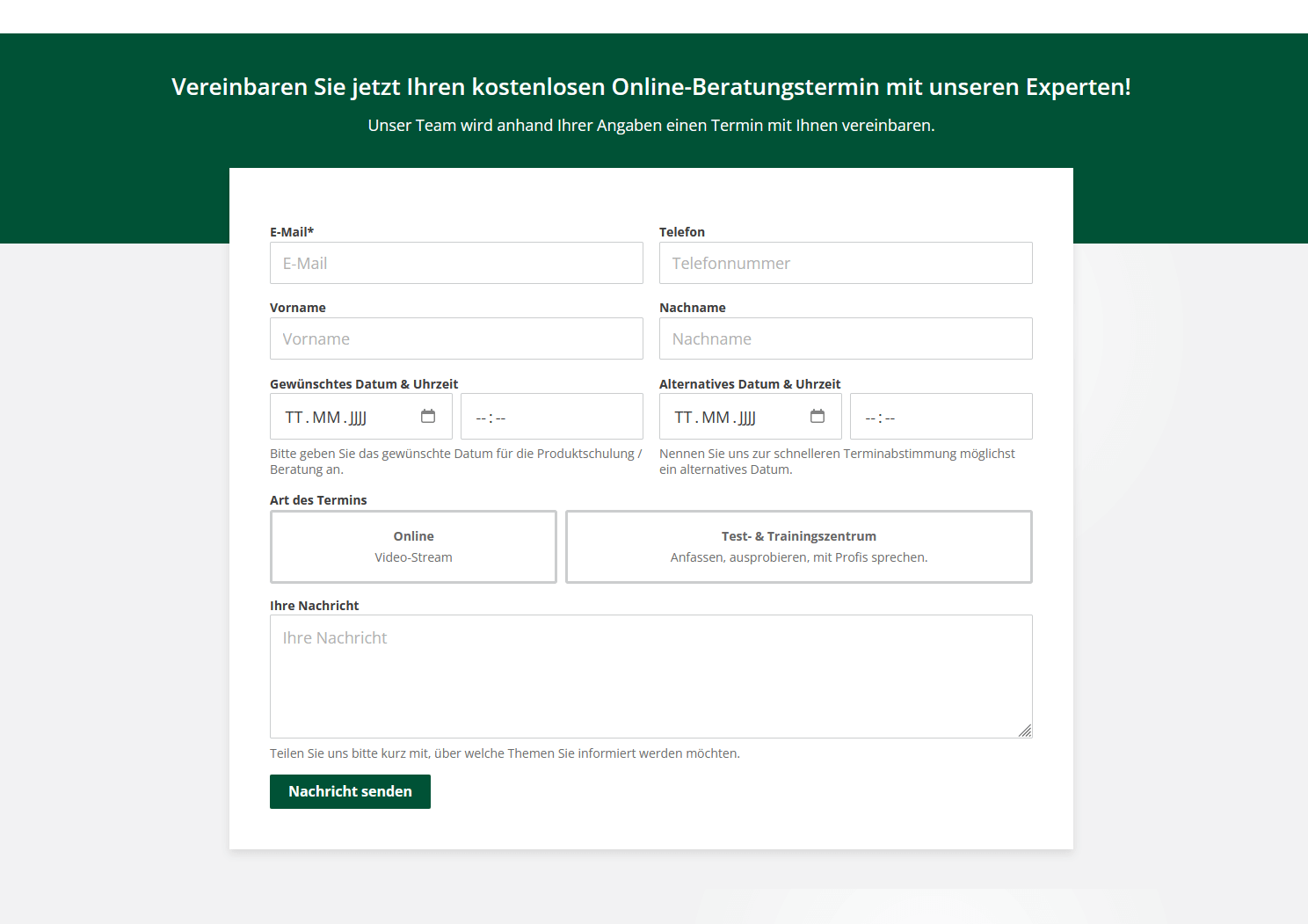
Task: Click inside the Ihre Nachricht textarea
Action: point(650,676)
